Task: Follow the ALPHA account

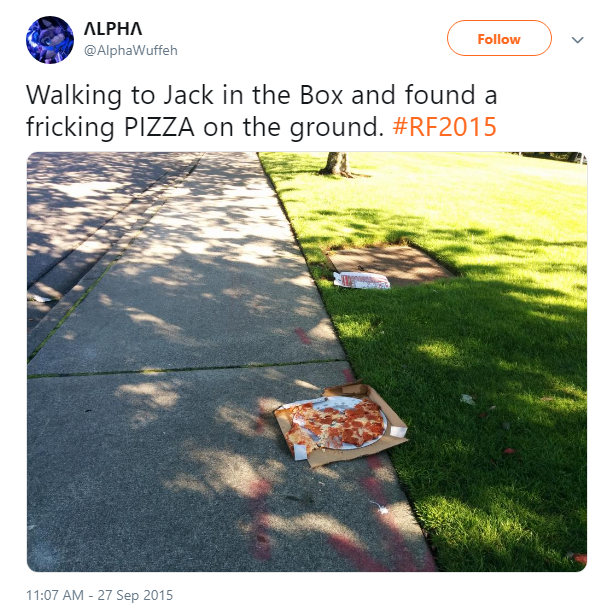Action: (499, 38)
